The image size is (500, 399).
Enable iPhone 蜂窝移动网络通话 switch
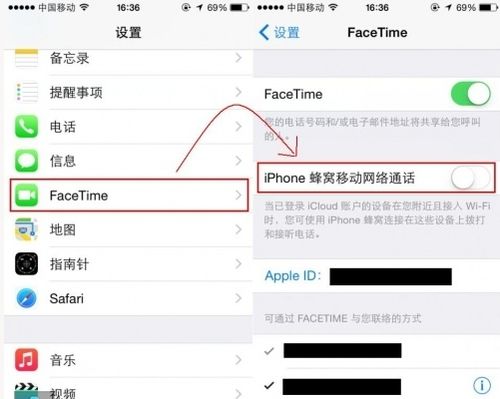click(x=471, y=178)
